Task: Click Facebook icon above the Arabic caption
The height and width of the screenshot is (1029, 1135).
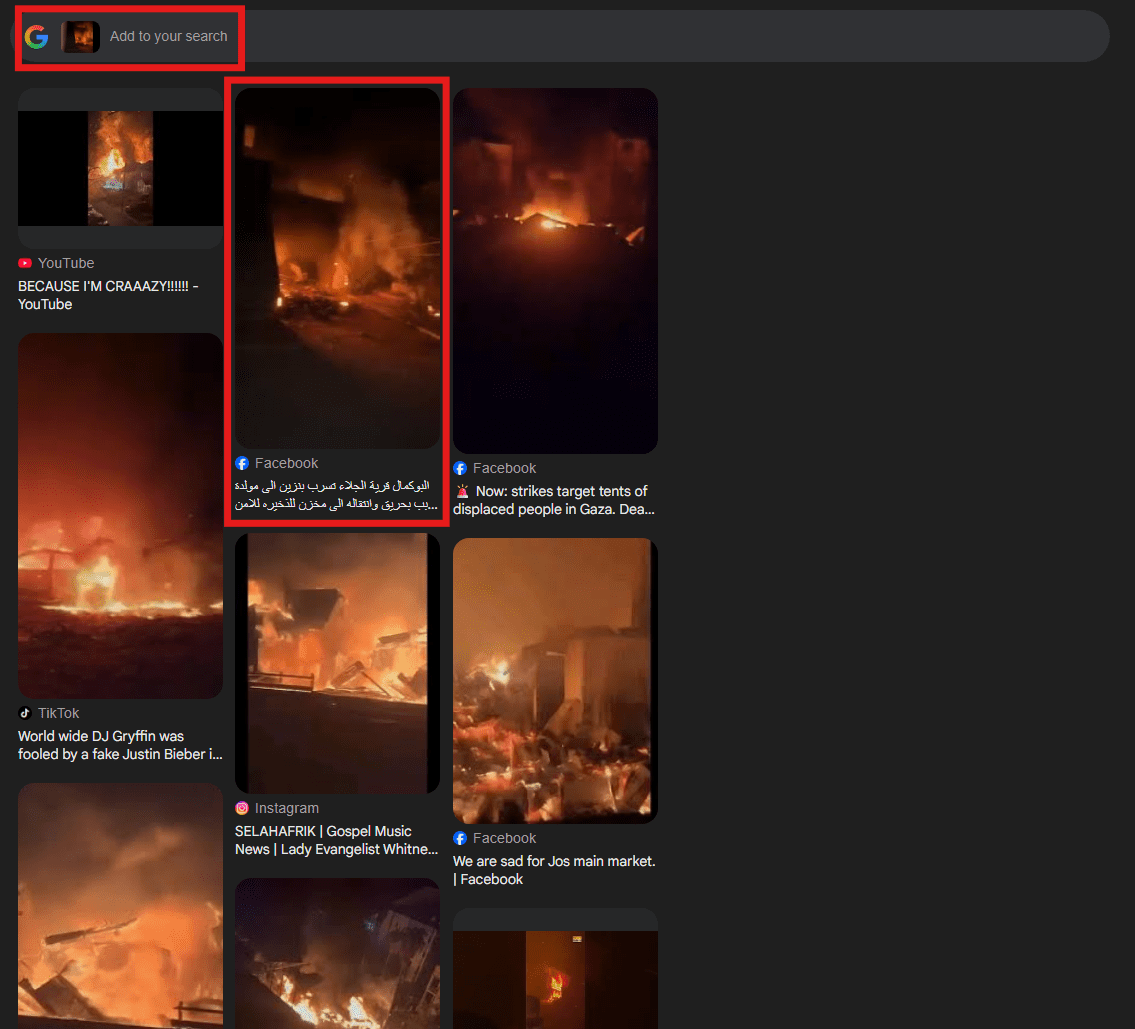Action: [x=242, y=463]
